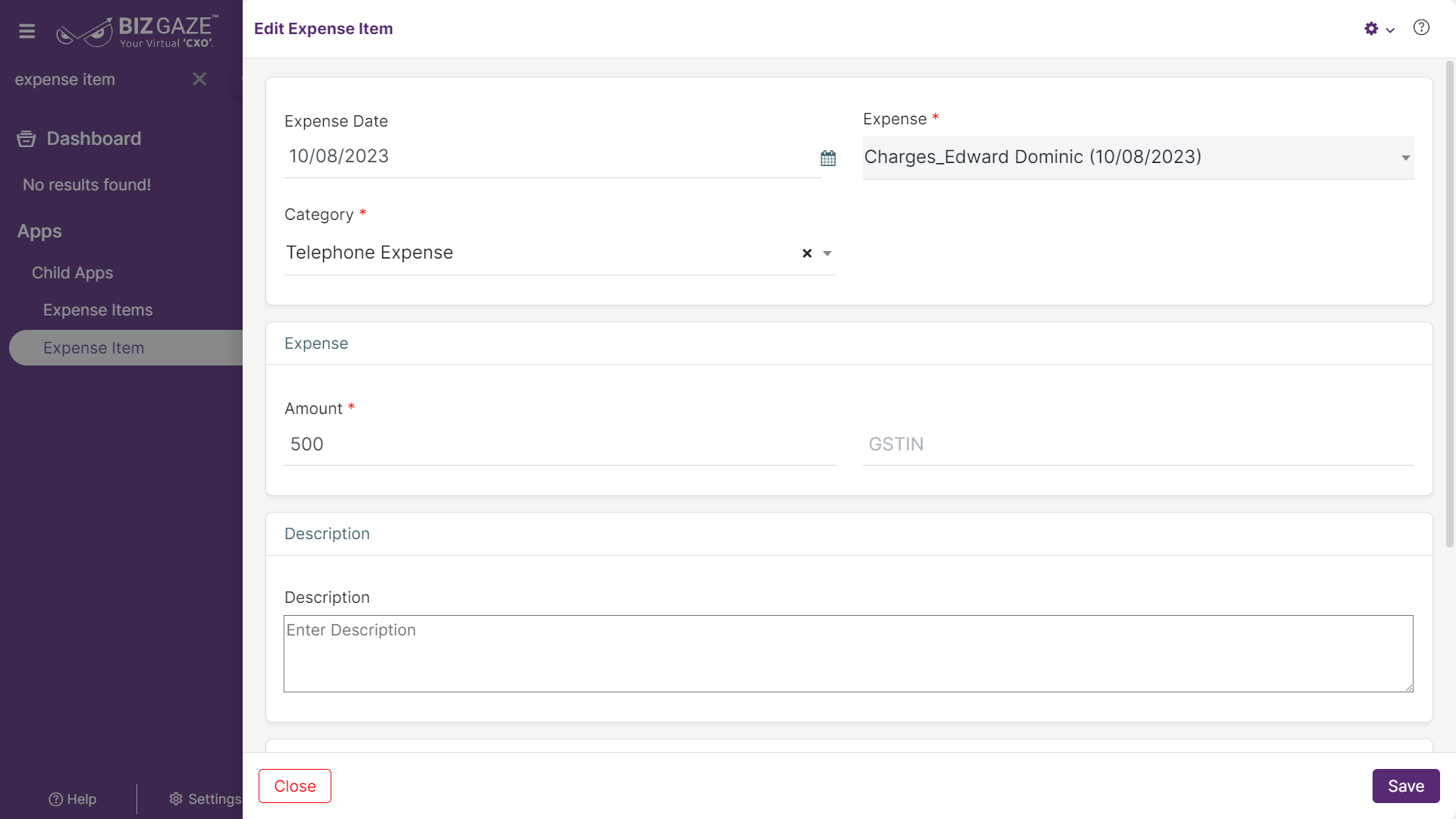
Task: Click the Save button
Action: tap(1405, 786)
